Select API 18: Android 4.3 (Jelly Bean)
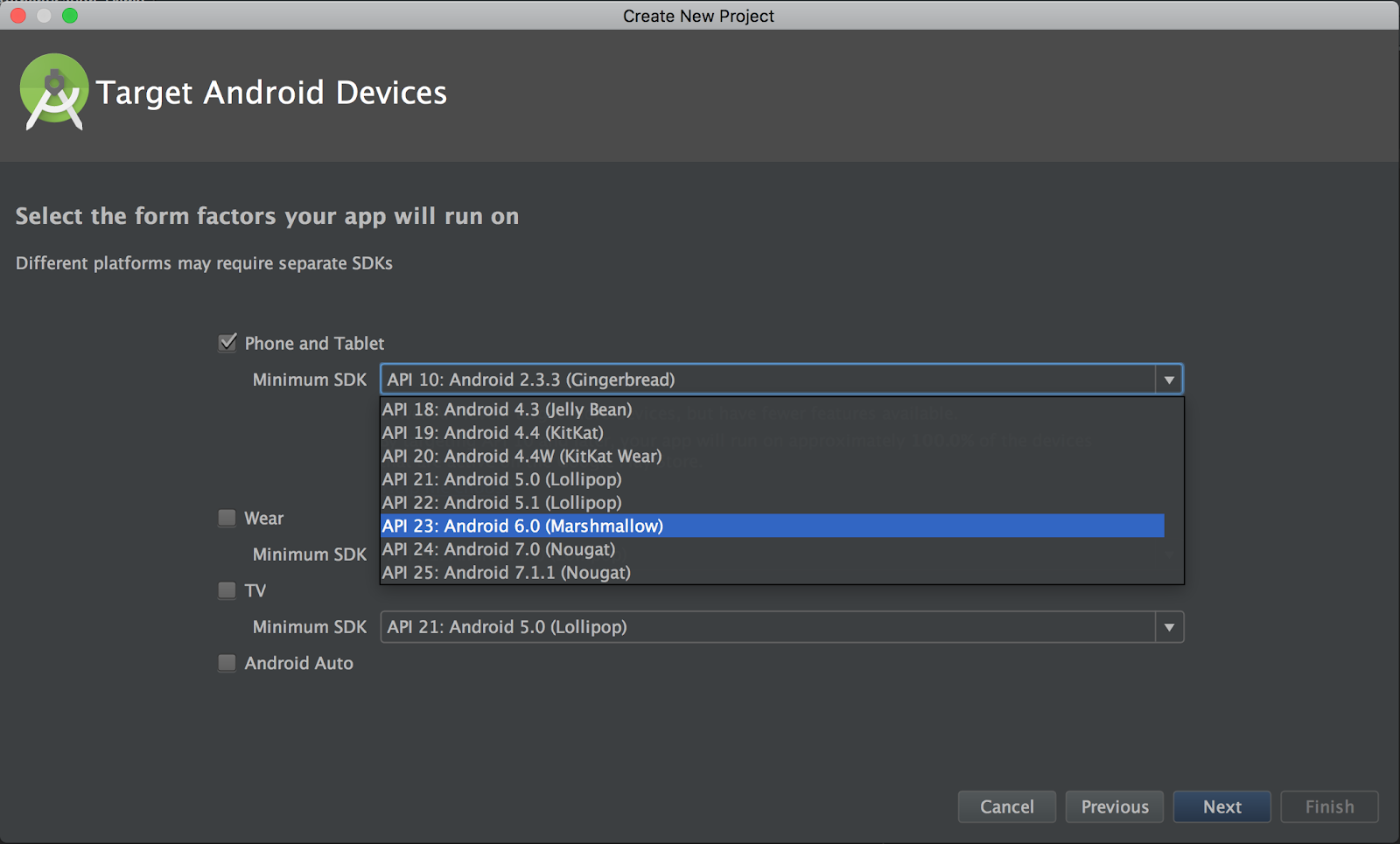The width and height of the screenshot is (1400, 844). [x=507, y=409]
